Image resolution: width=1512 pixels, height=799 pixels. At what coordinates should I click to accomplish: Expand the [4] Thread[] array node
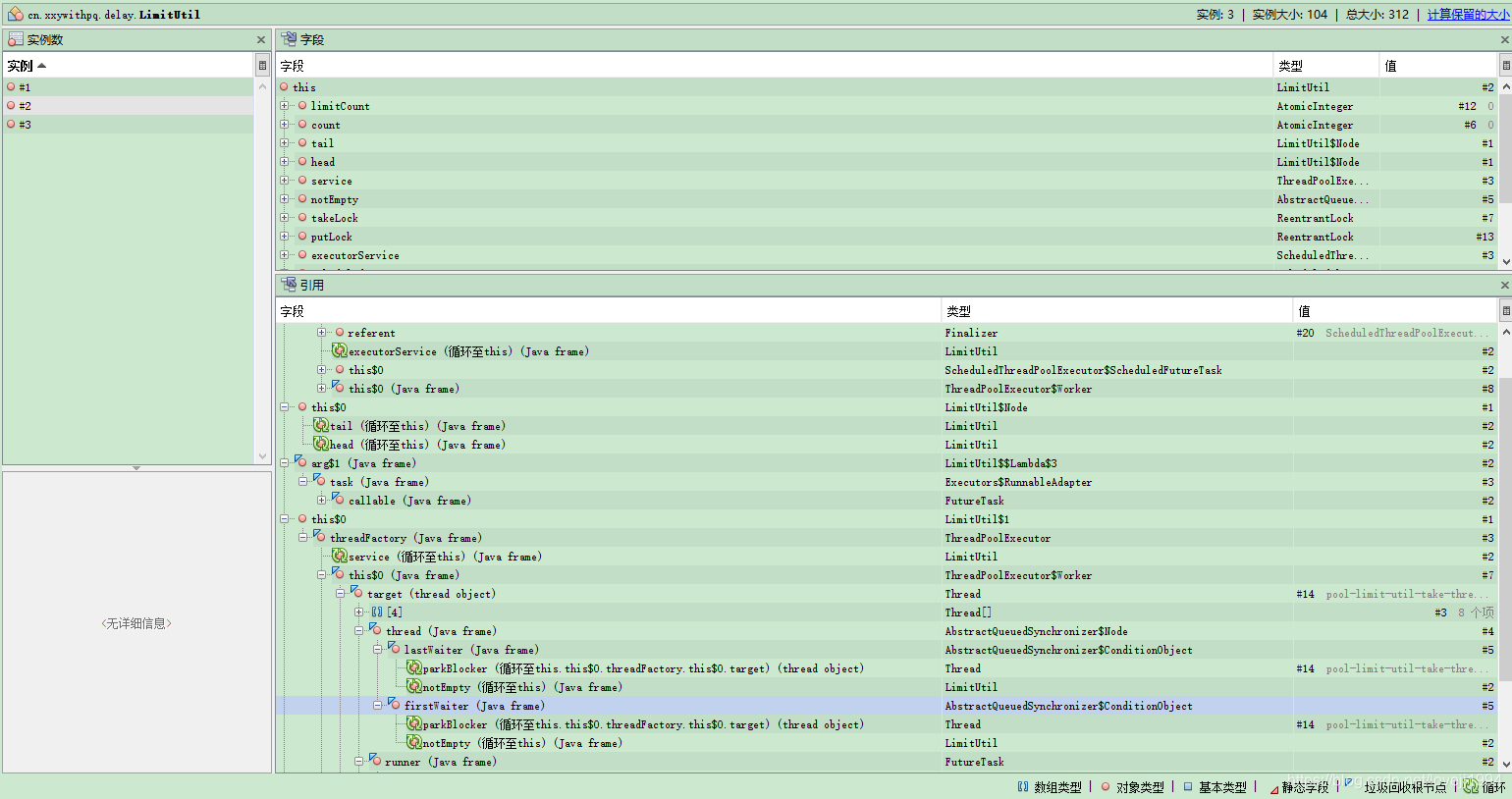pyautogui.click(x=359, y=613)
